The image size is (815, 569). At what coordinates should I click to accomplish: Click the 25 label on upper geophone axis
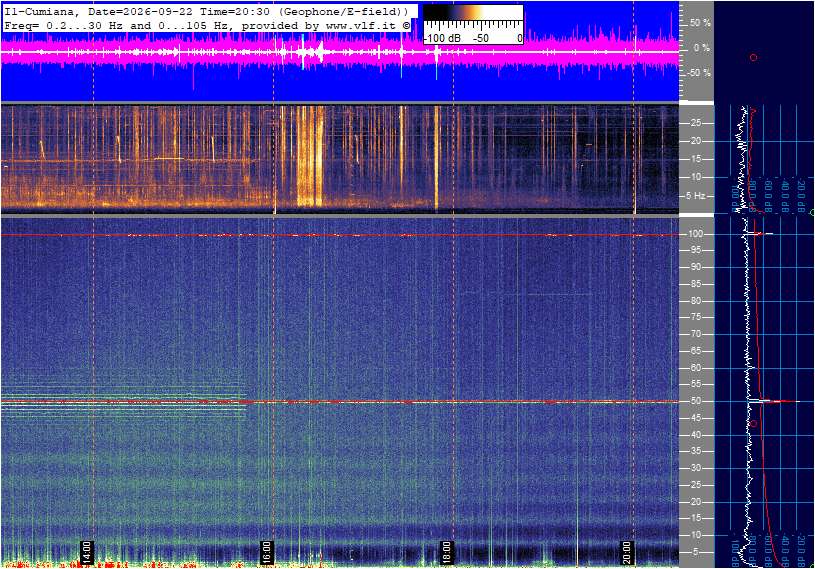[x=695, y=123]
